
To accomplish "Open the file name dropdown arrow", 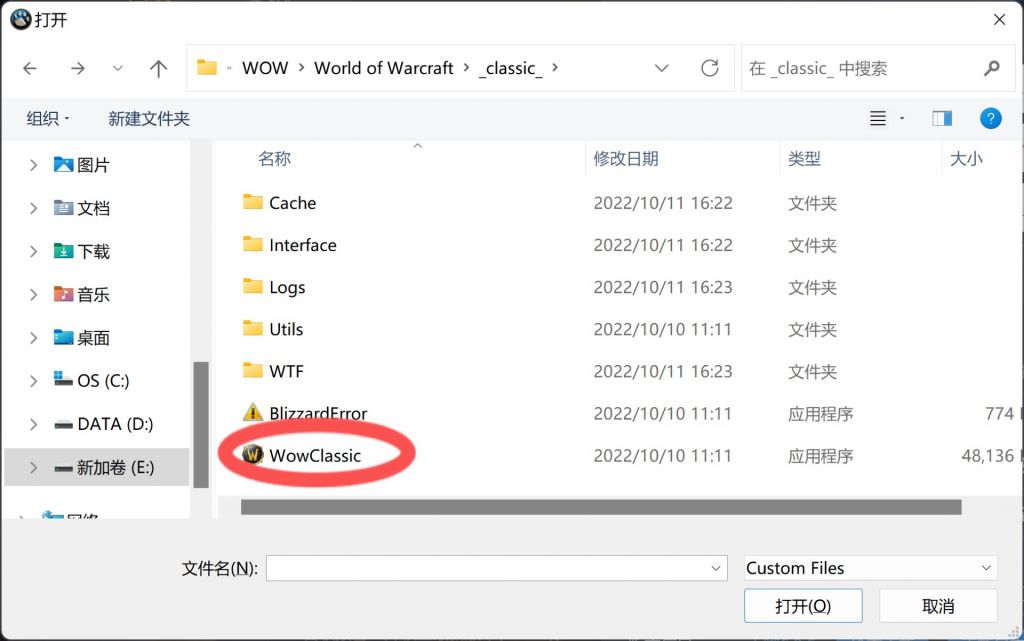I will pyautogui.click(x=716, y=568).
